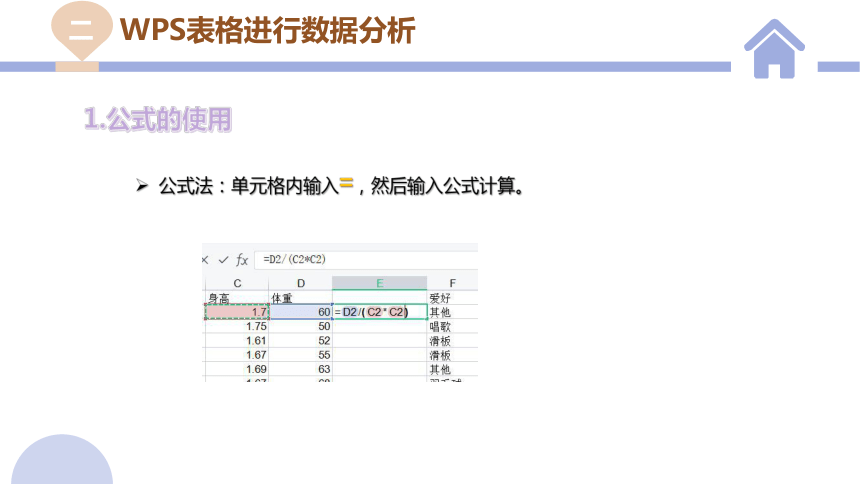The width and height of the screenshot is (860, 484).
Task: Click the weight cell with value 63
Action: (301, 369)
